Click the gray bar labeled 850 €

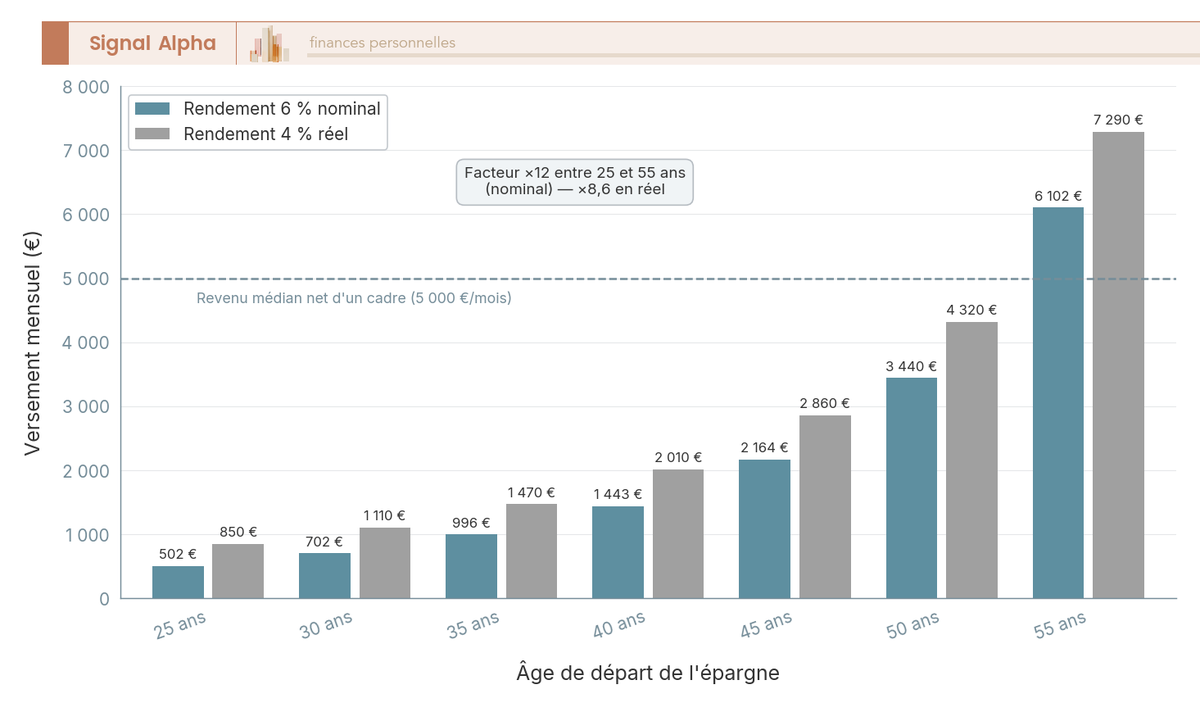[238, 571]
